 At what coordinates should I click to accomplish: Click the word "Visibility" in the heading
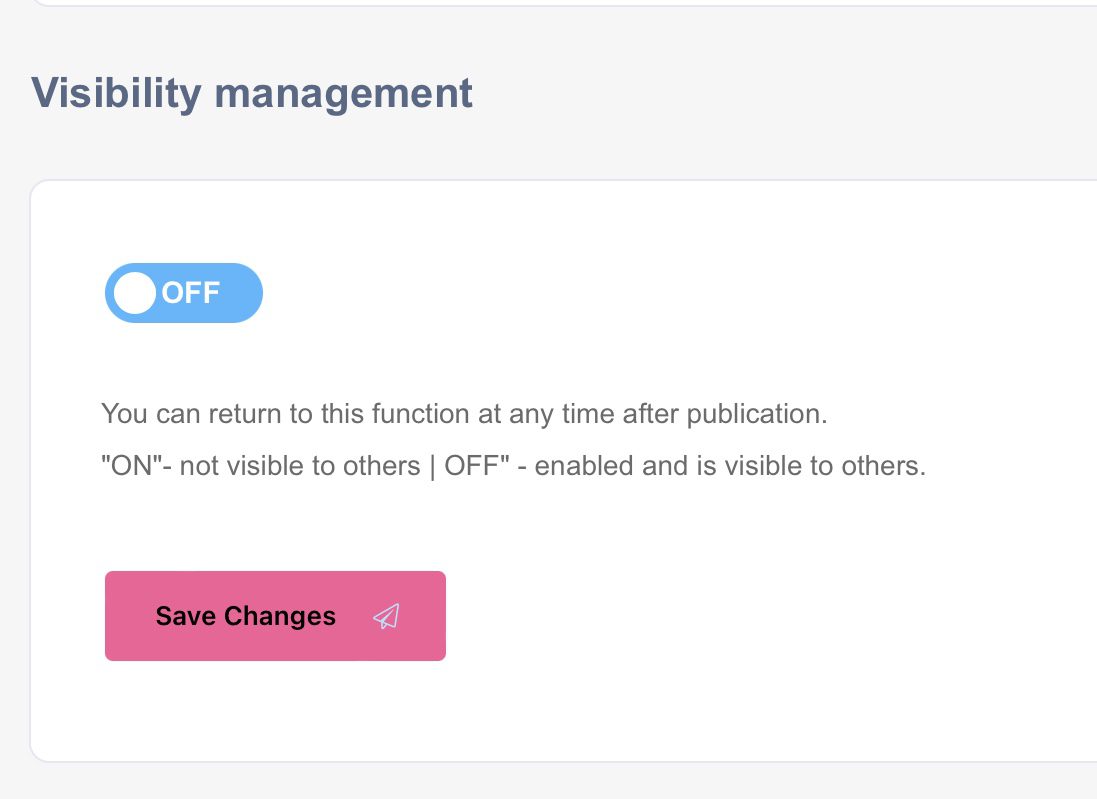pos(116,93)
